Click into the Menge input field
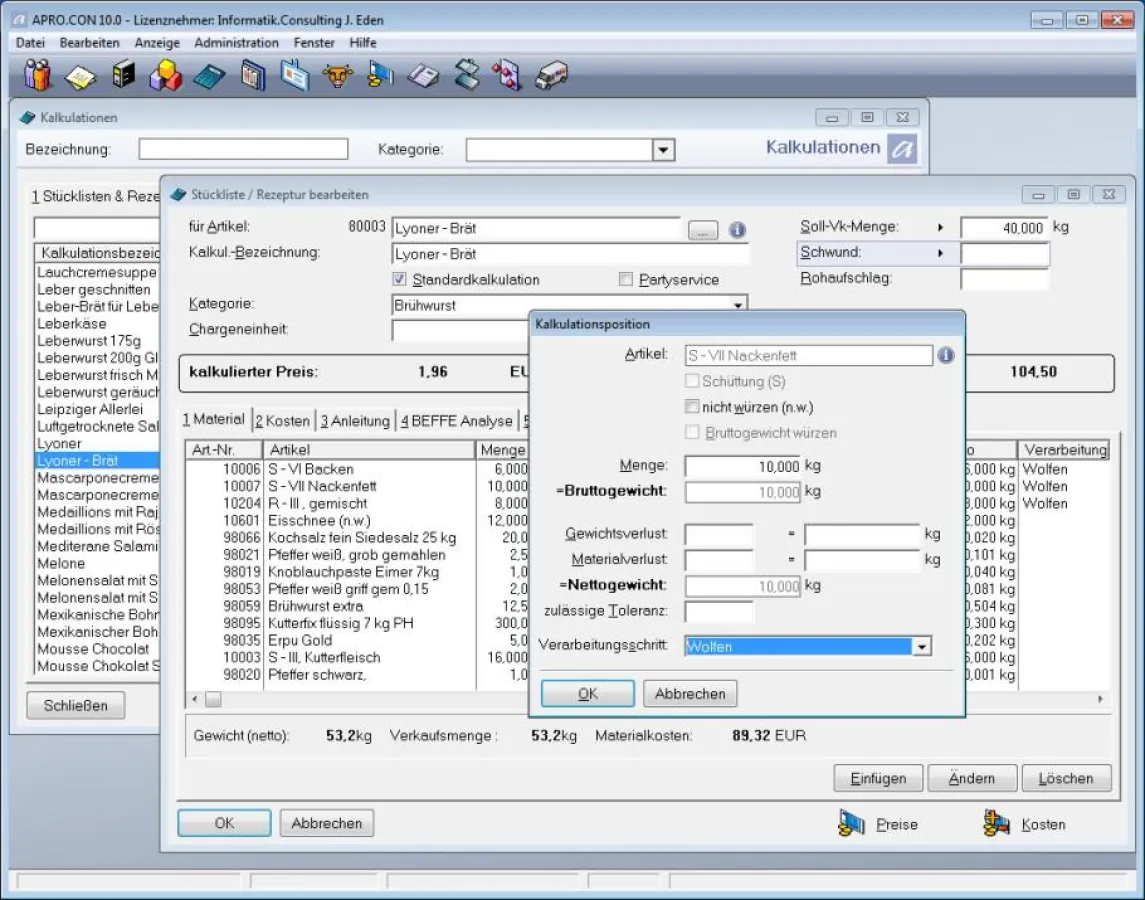The height and width of the screenshot is (900, 1145). pyautogui.click(x=744, y=466)
